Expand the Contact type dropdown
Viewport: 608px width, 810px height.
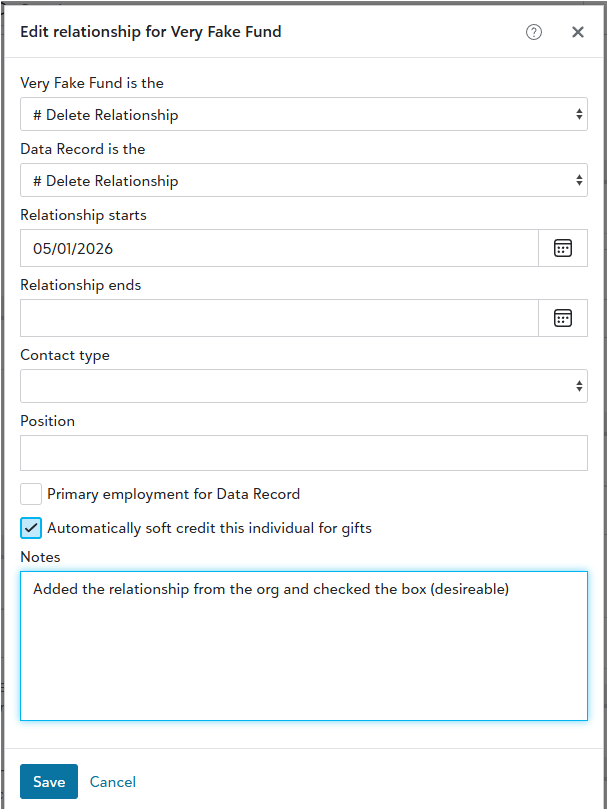[x=304, y=386]
